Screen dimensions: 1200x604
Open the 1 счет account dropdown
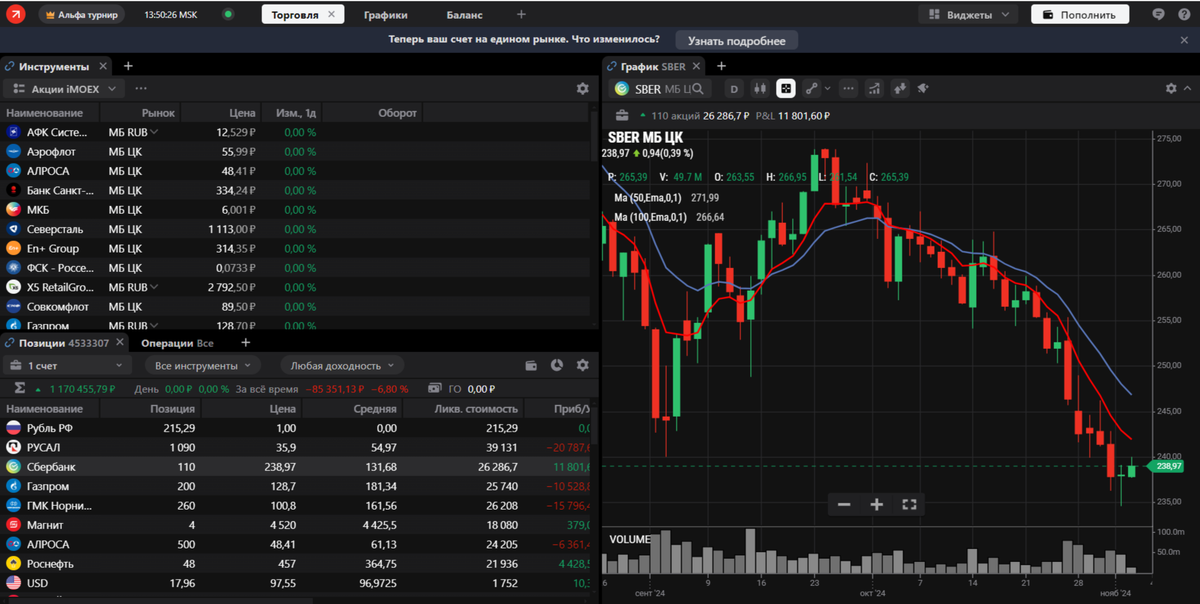click(x=66, y=366)
